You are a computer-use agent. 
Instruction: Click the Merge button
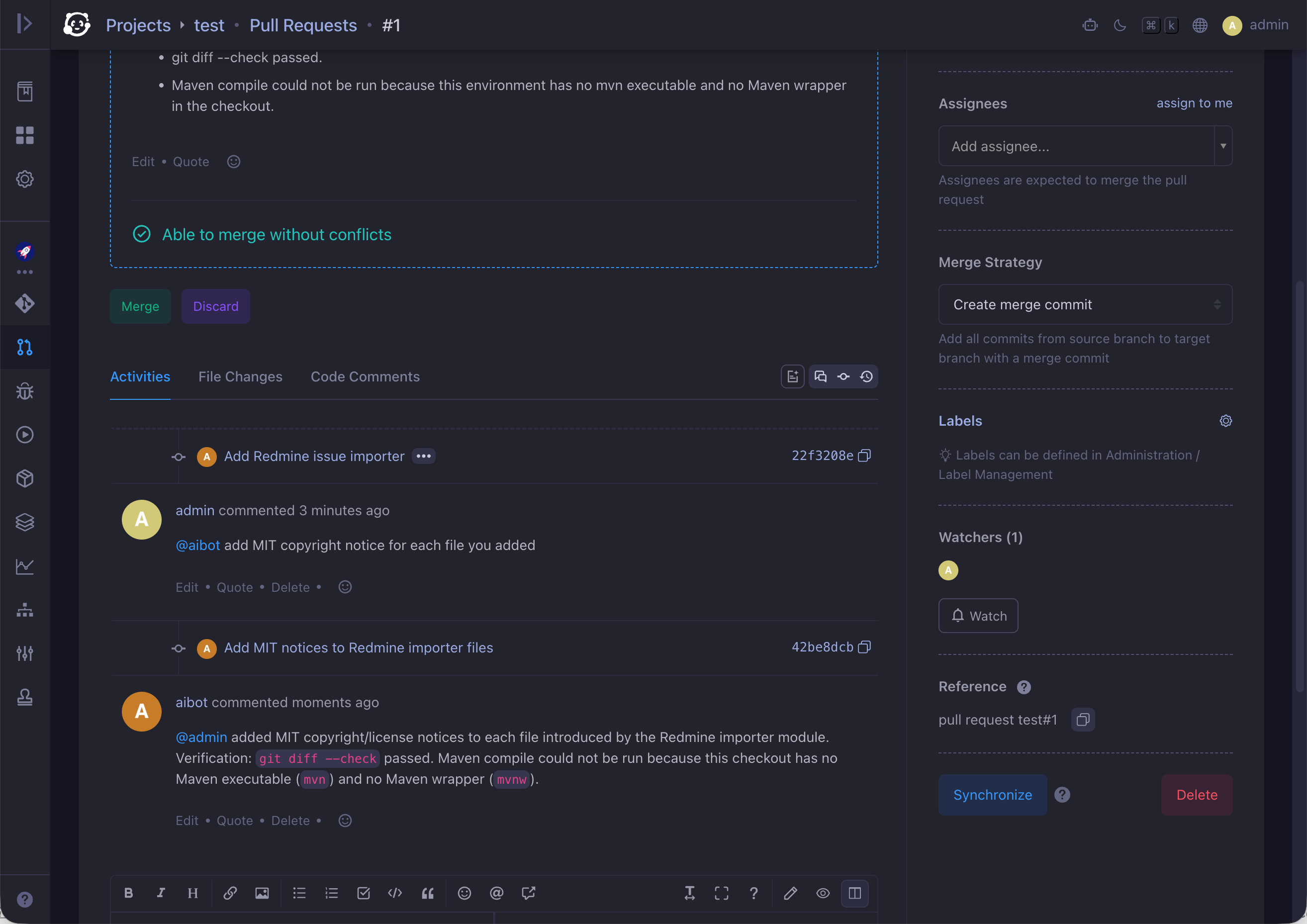141,306
